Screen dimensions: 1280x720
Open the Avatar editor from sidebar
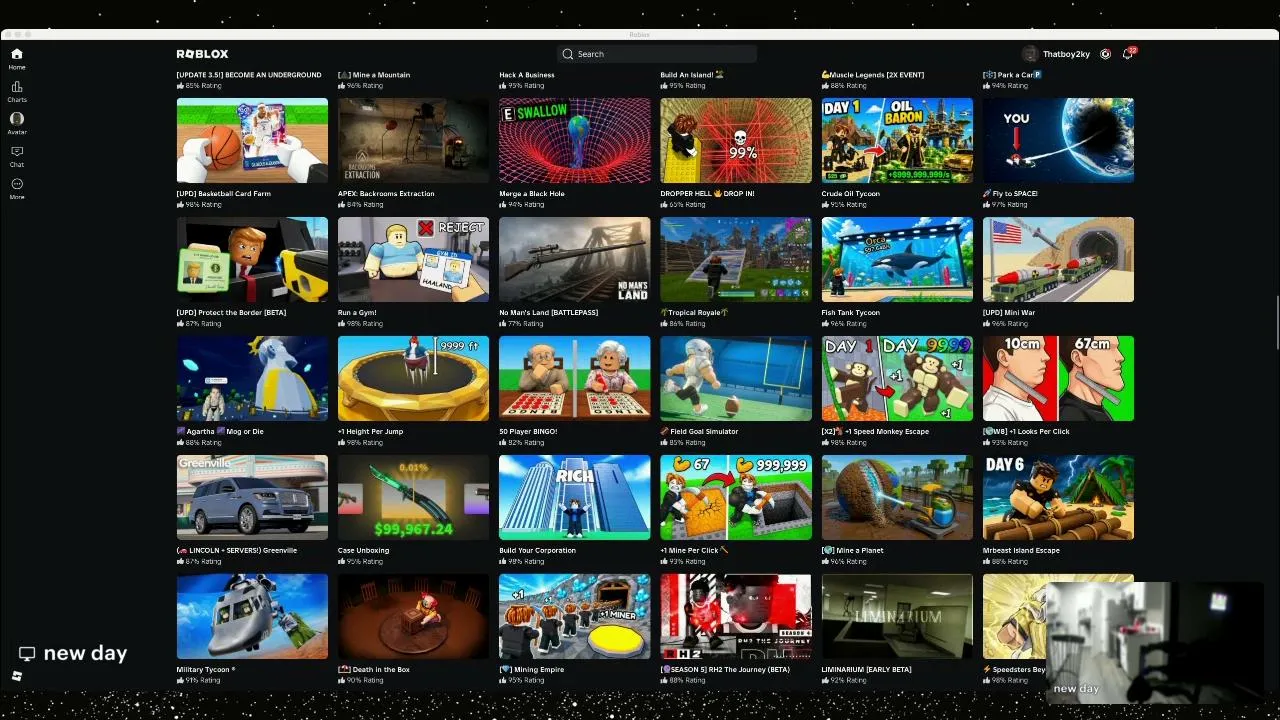click(x=17, y=123)
